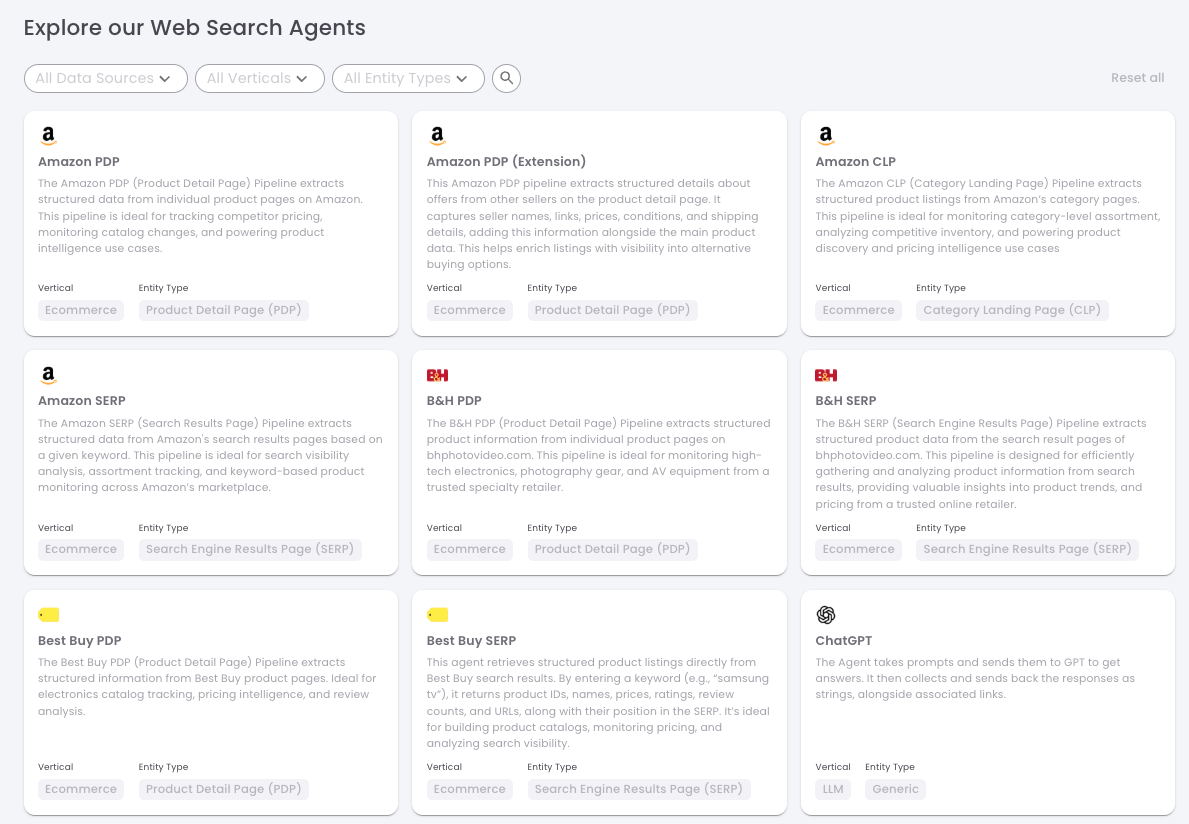This screenshot has height=824, width=1189.
Task: Click the B&H logo on B&H SERP card
Action: pos(826,375)
